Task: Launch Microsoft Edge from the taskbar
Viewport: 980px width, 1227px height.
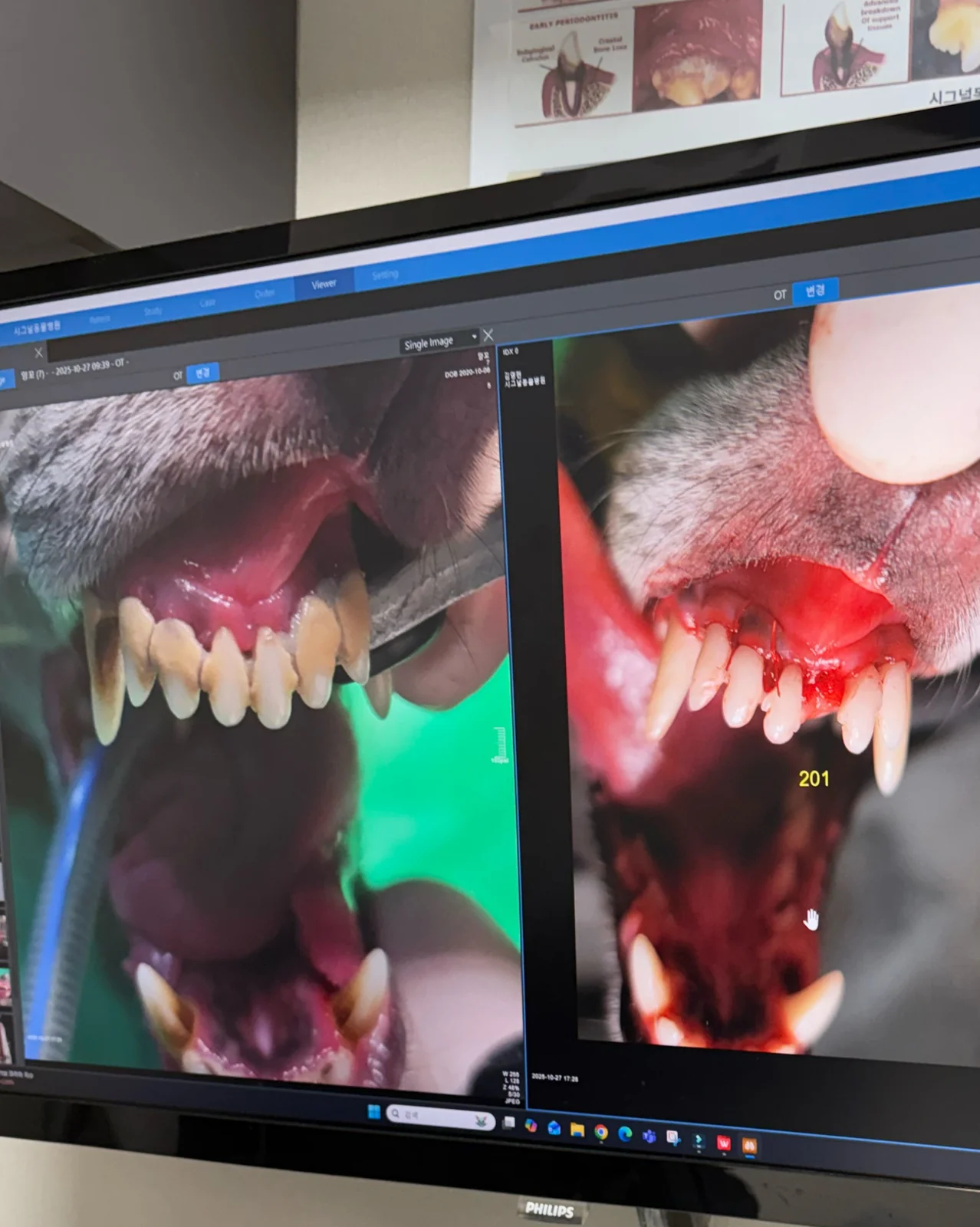Action: [x=625, y=1135]
